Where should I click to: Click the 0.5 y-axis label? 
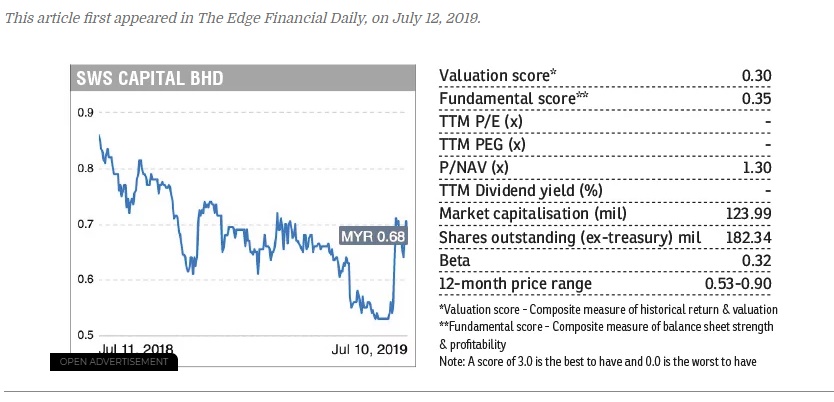click(x=86, y=334)
